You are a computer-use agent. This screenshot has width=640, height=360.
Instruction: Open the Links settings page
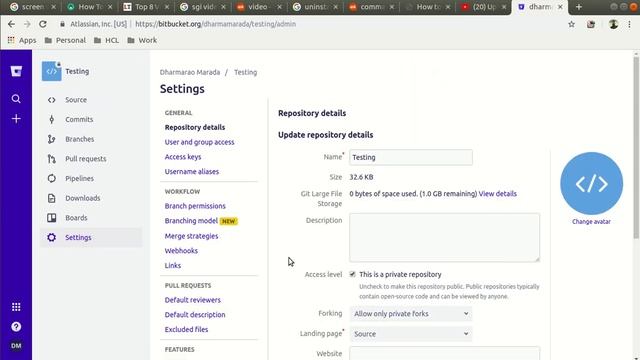point(173,265)
